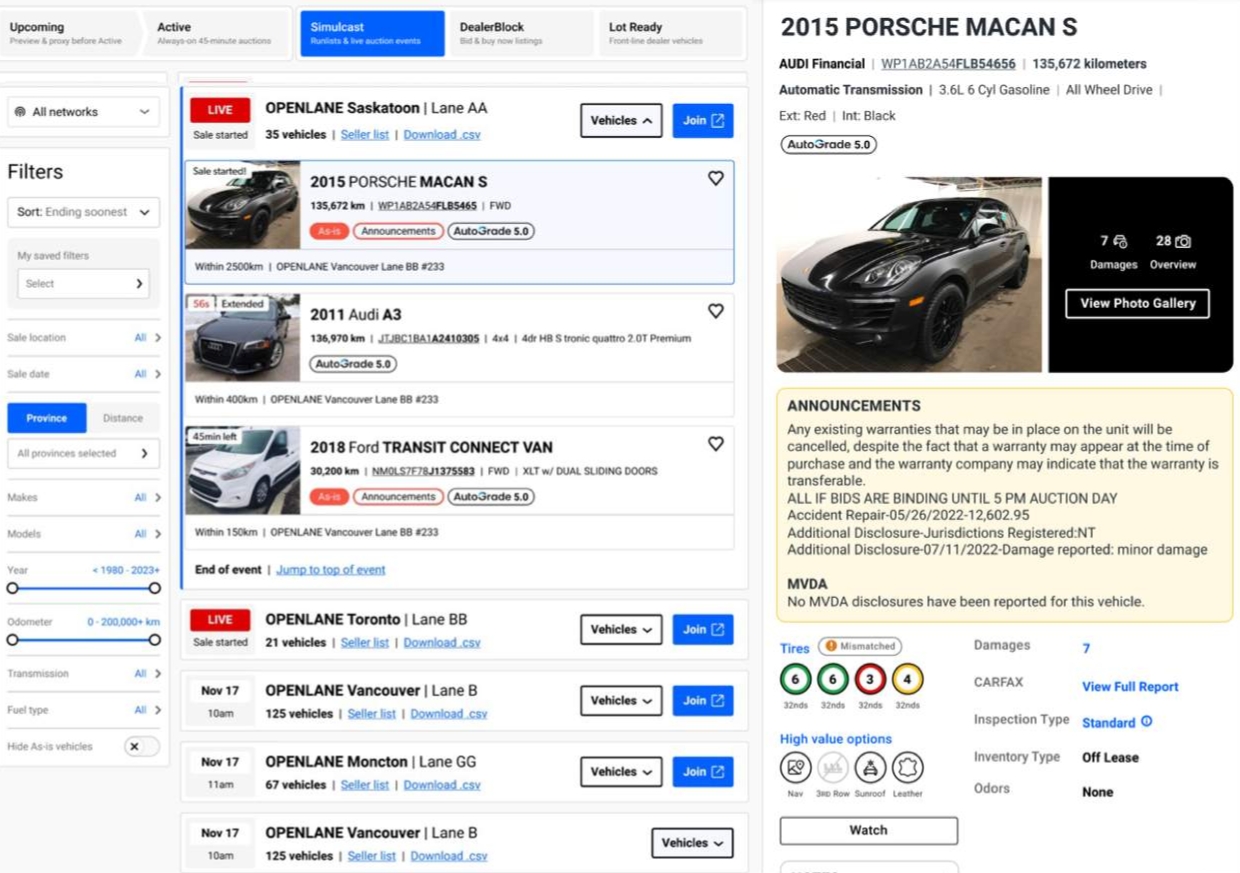
Task: Favorite the Ford Transit Connect Van listing
Action: [715, 444]
